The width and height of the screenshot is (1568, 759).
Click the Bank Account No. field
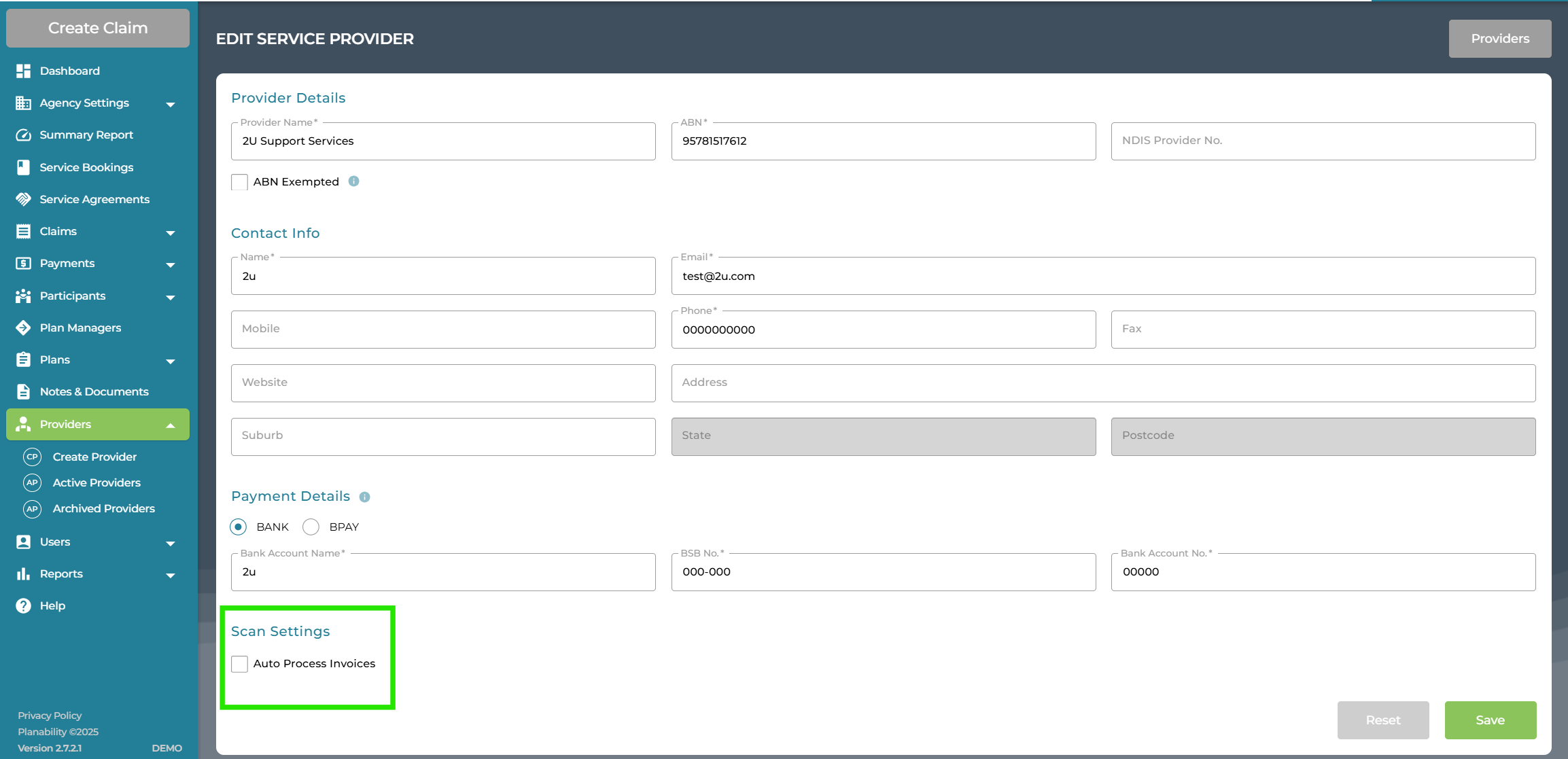(1323, 572)
